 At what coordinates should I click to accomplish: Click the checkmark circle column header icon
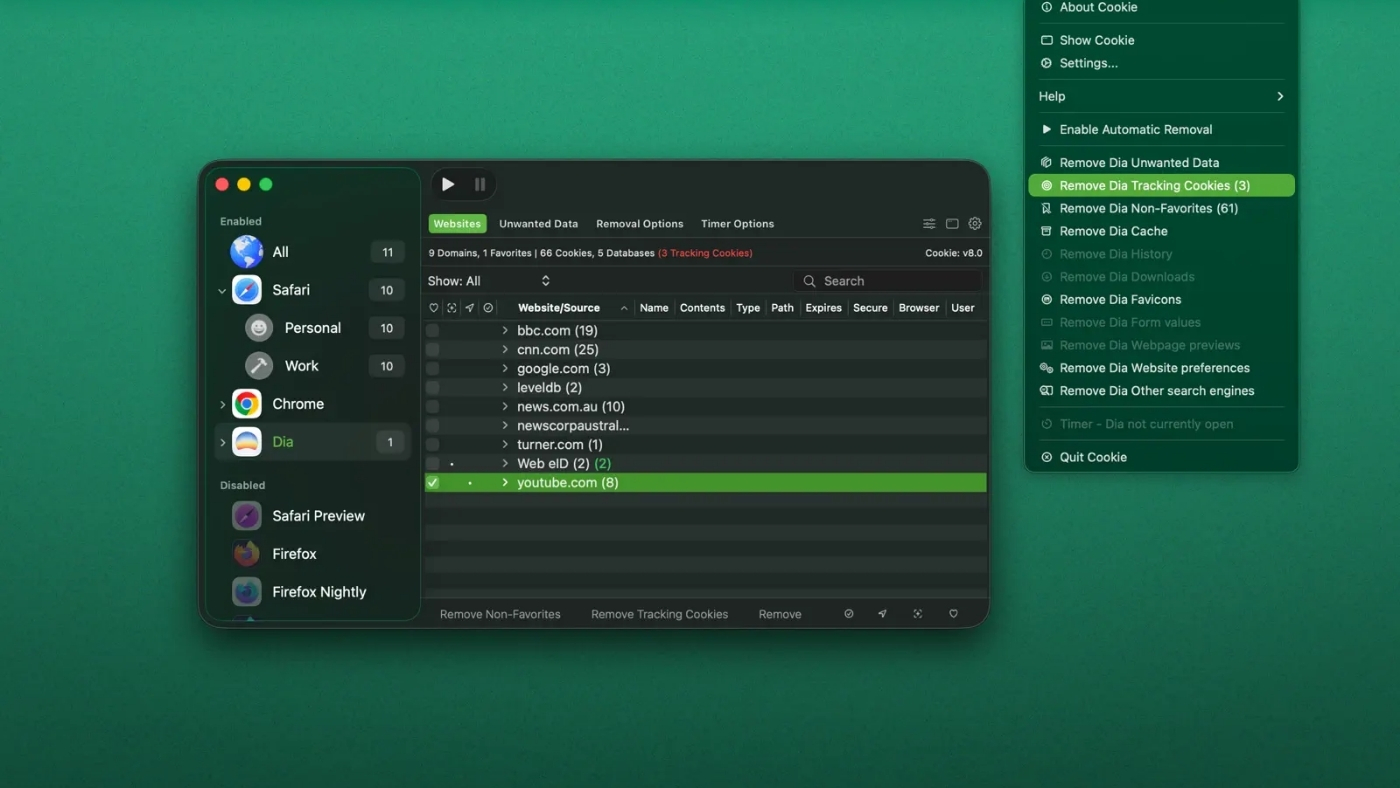488,308
